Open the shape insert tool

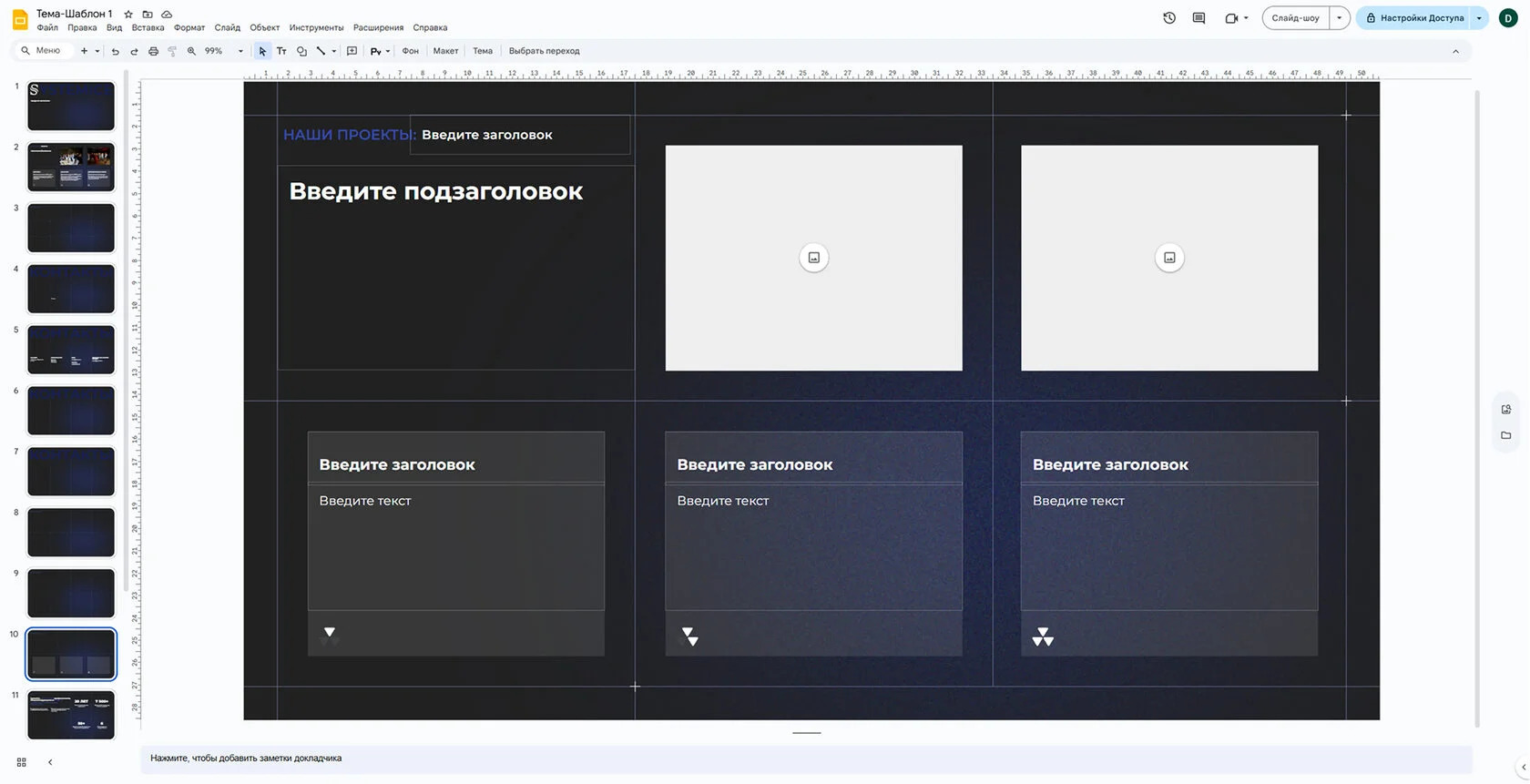pyautogui.click(x=301, y=51)
